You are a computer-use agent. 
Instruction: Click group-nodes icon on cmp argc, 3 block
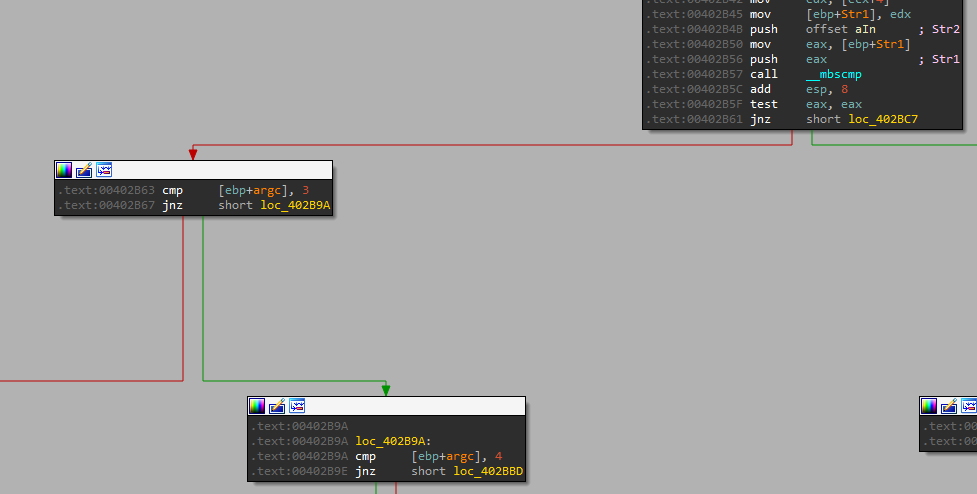click(x=104, y=170)
